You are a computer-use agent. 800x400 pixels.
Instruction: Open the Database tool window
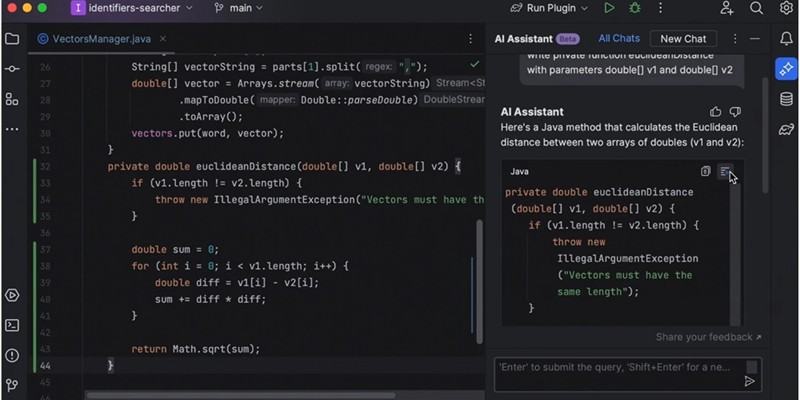click(x=785, y=99)
